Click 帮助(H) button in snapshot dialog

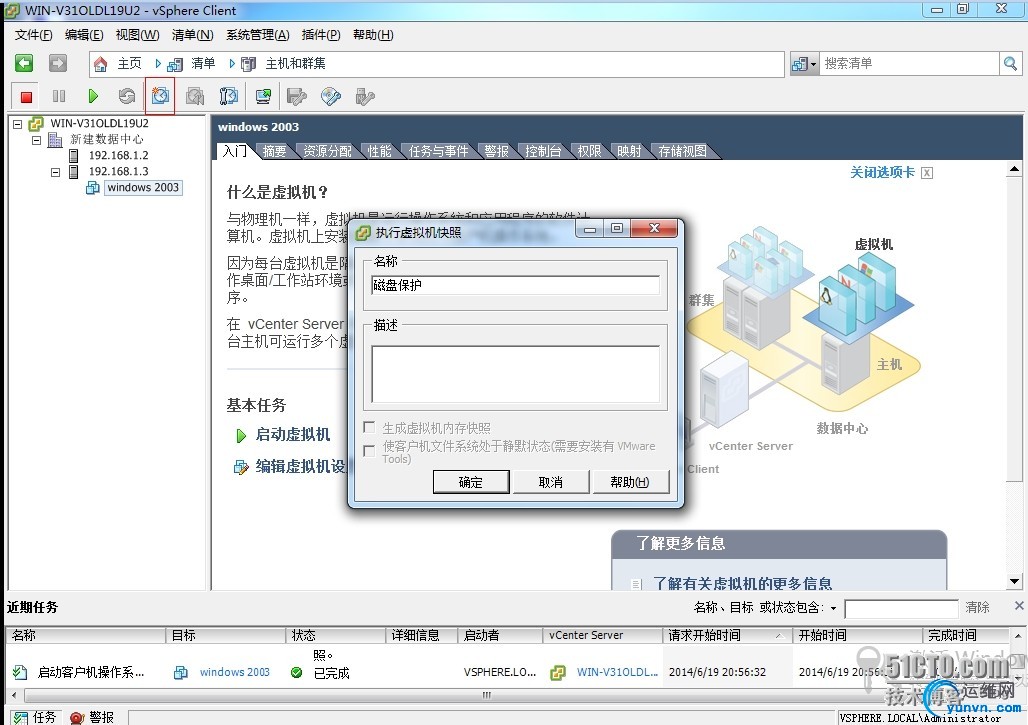click(630, 482)
